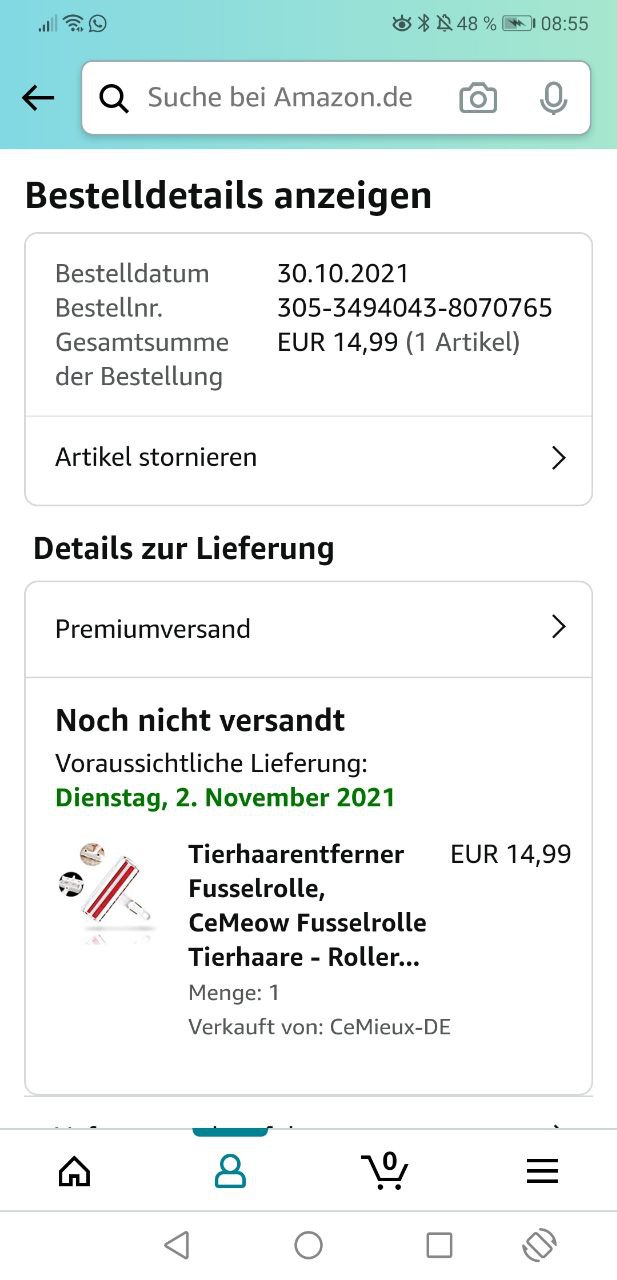The image size is (617, 1280).
Task: Open the shopping cart
Action: [x=385, y=1171]
